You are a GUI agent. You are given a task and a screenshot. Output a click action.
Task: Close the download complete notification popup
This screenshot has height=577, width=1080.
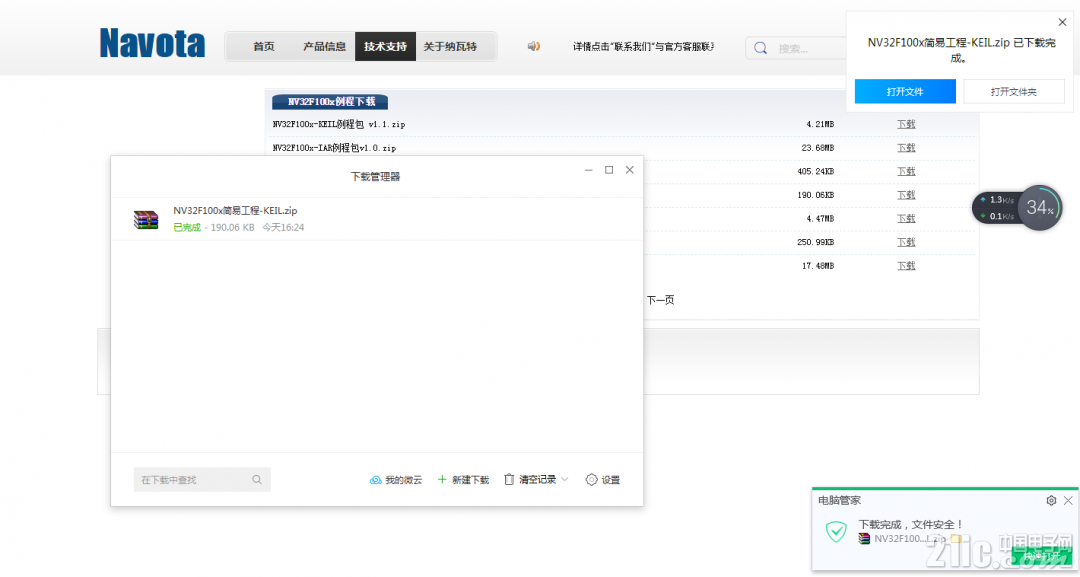click(1062, 22)
